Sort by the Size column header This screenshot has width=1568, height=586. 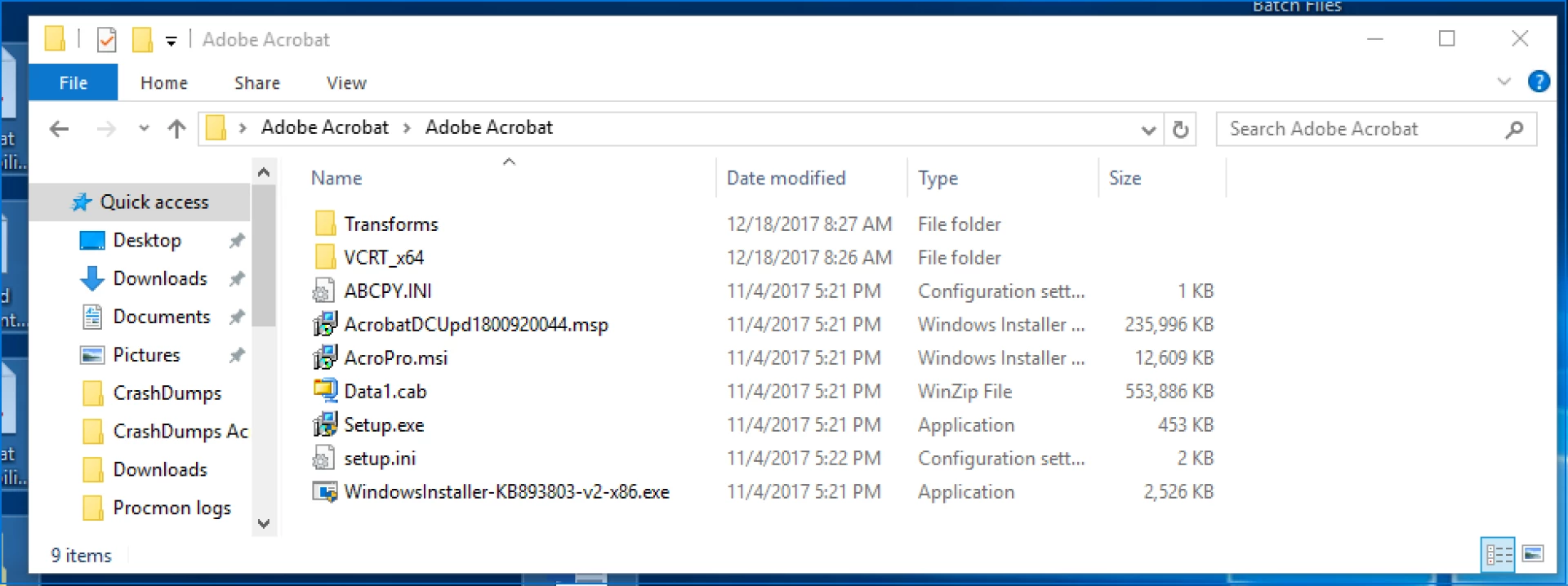(1125, 178)
